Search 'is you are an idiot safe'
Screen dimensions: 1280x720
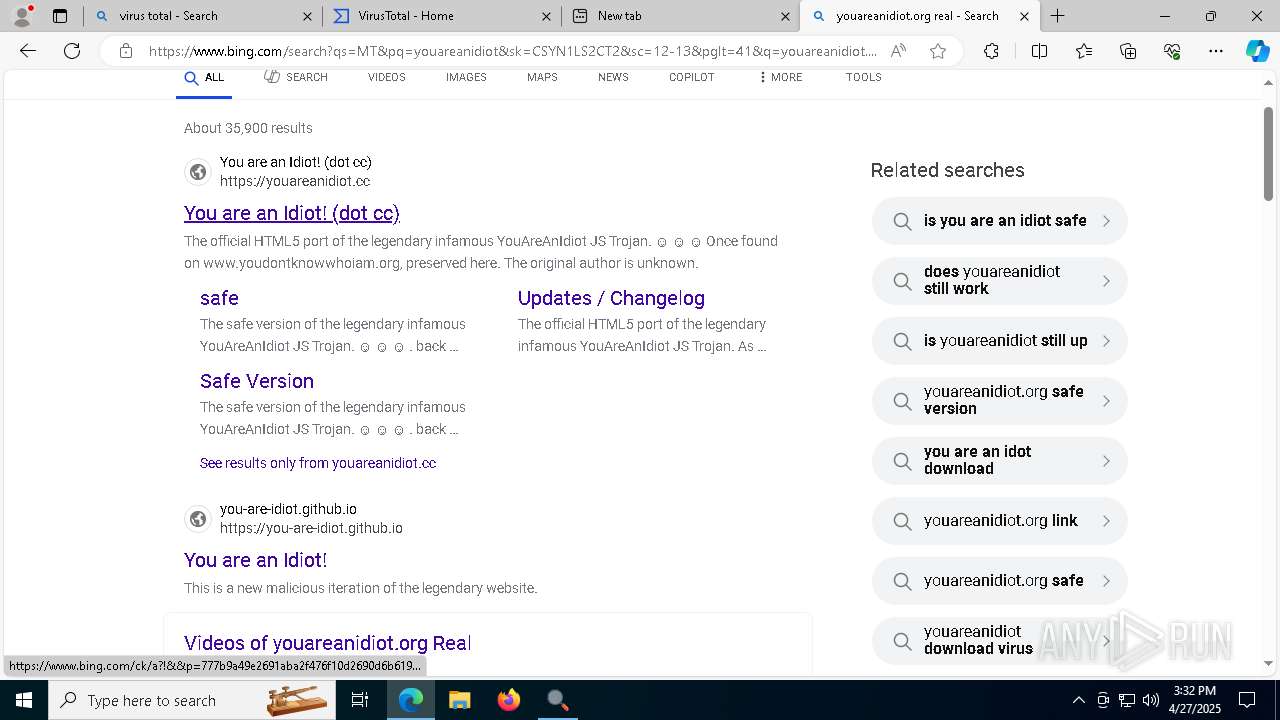click(1000, 221)
